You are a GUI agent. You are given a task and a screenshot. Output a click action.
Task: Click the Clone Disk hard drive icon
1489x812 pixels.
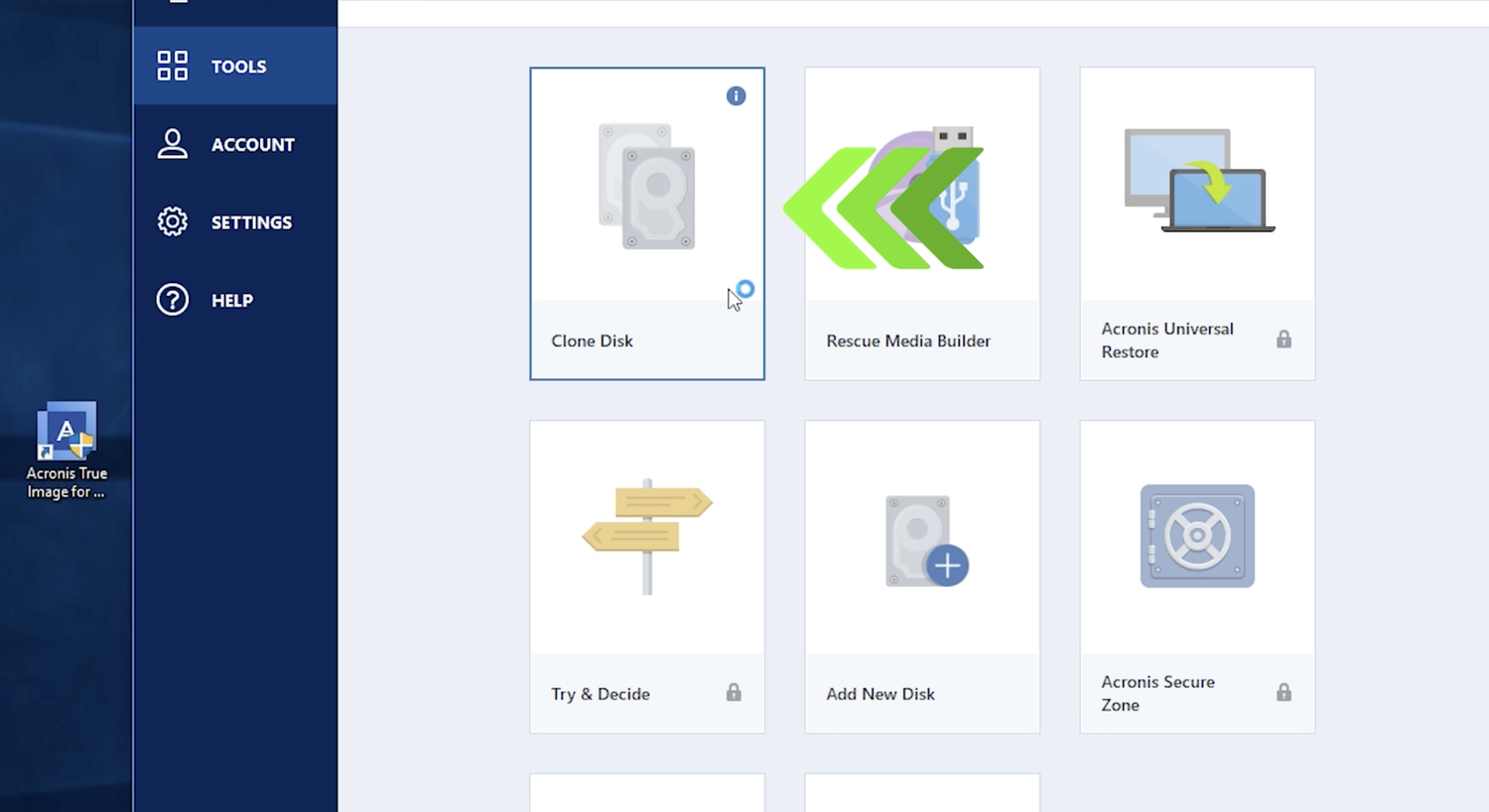(x=647, y=187)
